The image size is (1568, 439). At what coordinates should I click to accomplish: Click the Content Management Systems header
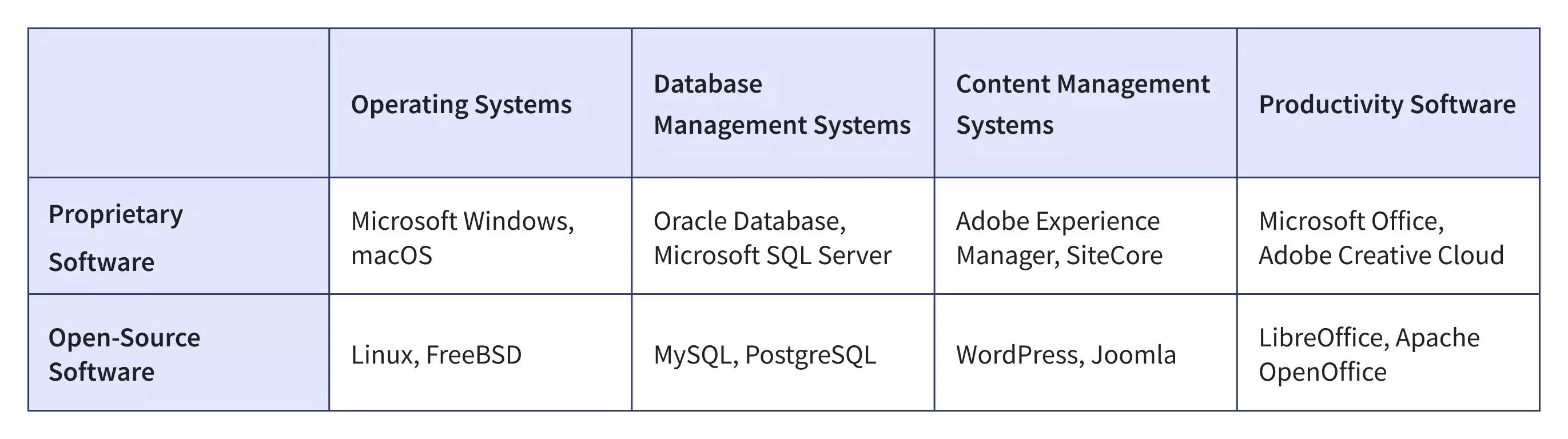click(1083, 105)
